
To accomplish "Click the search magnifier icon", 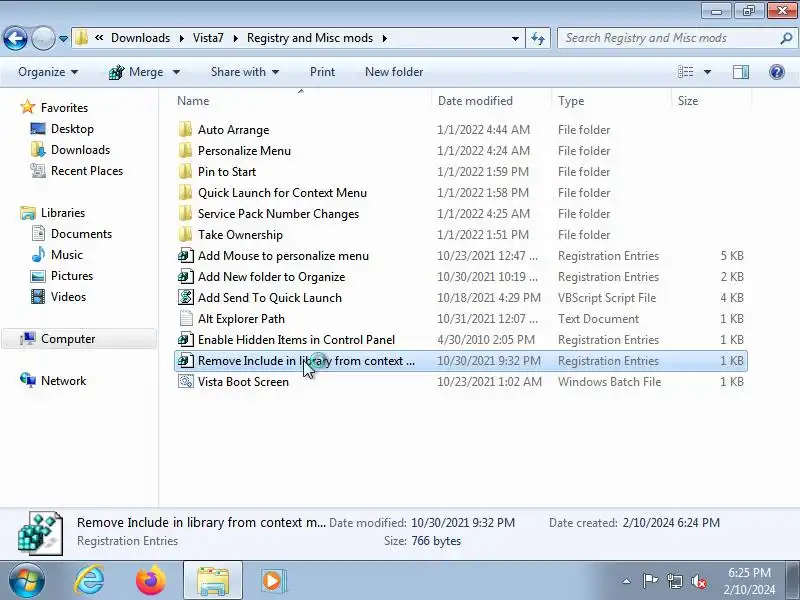I will [x=786, y=38].
